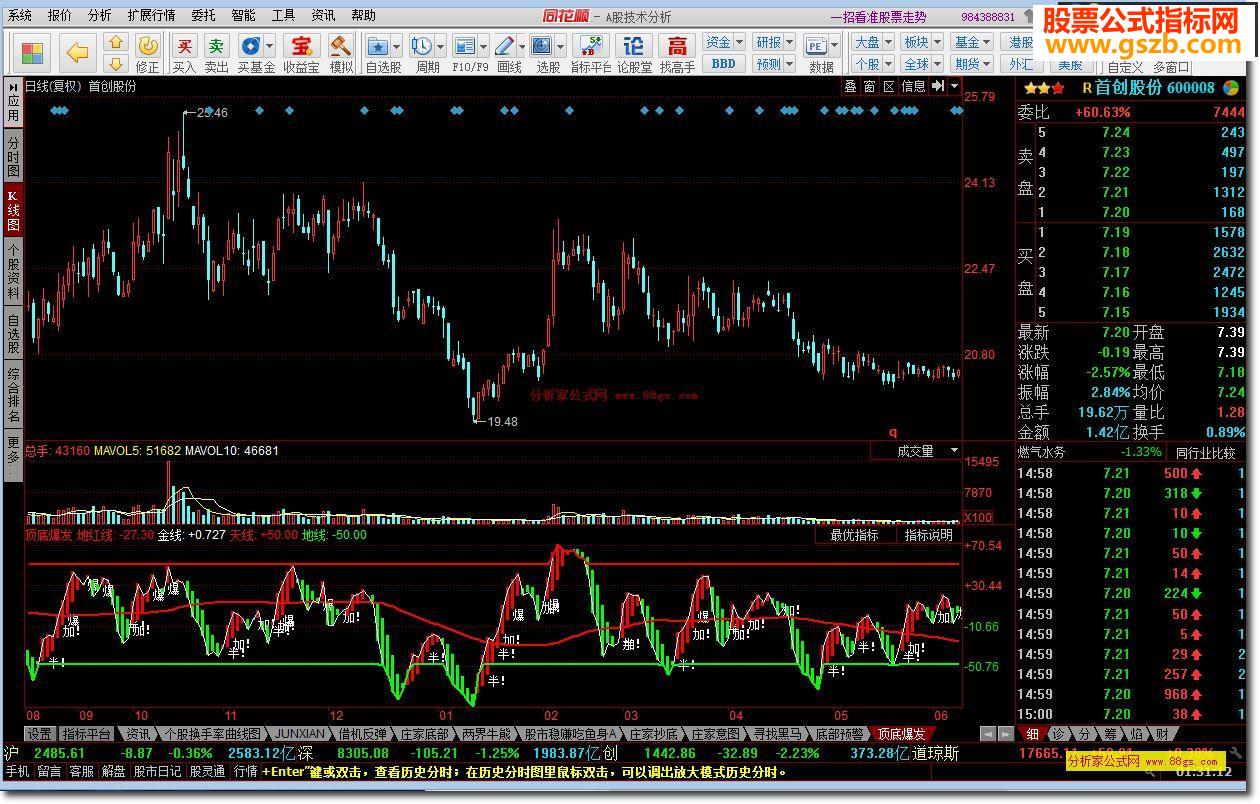Click the arrow-to-bar icon next to 信息
1260x804 pixels.
point(938,86)
